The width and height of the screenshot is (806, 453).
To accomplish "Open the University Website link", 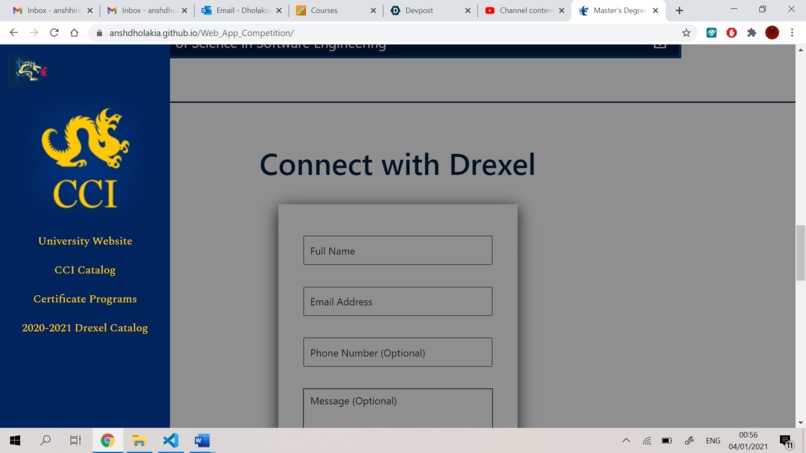I will click(x=85, y=241).
